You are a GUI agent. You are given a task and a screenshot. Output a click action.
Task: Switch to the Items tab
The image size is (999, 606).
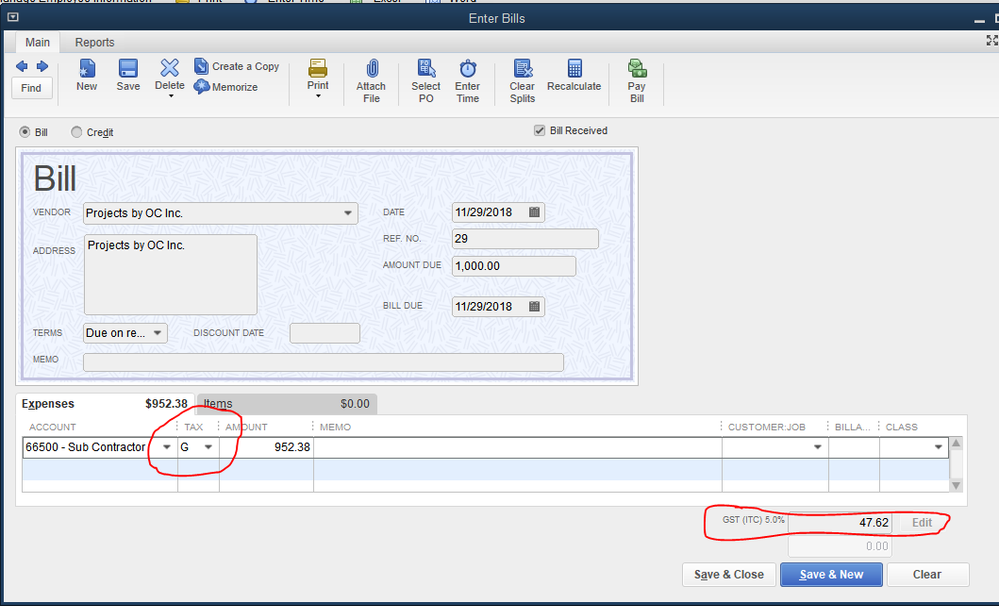tap(287, 403)
